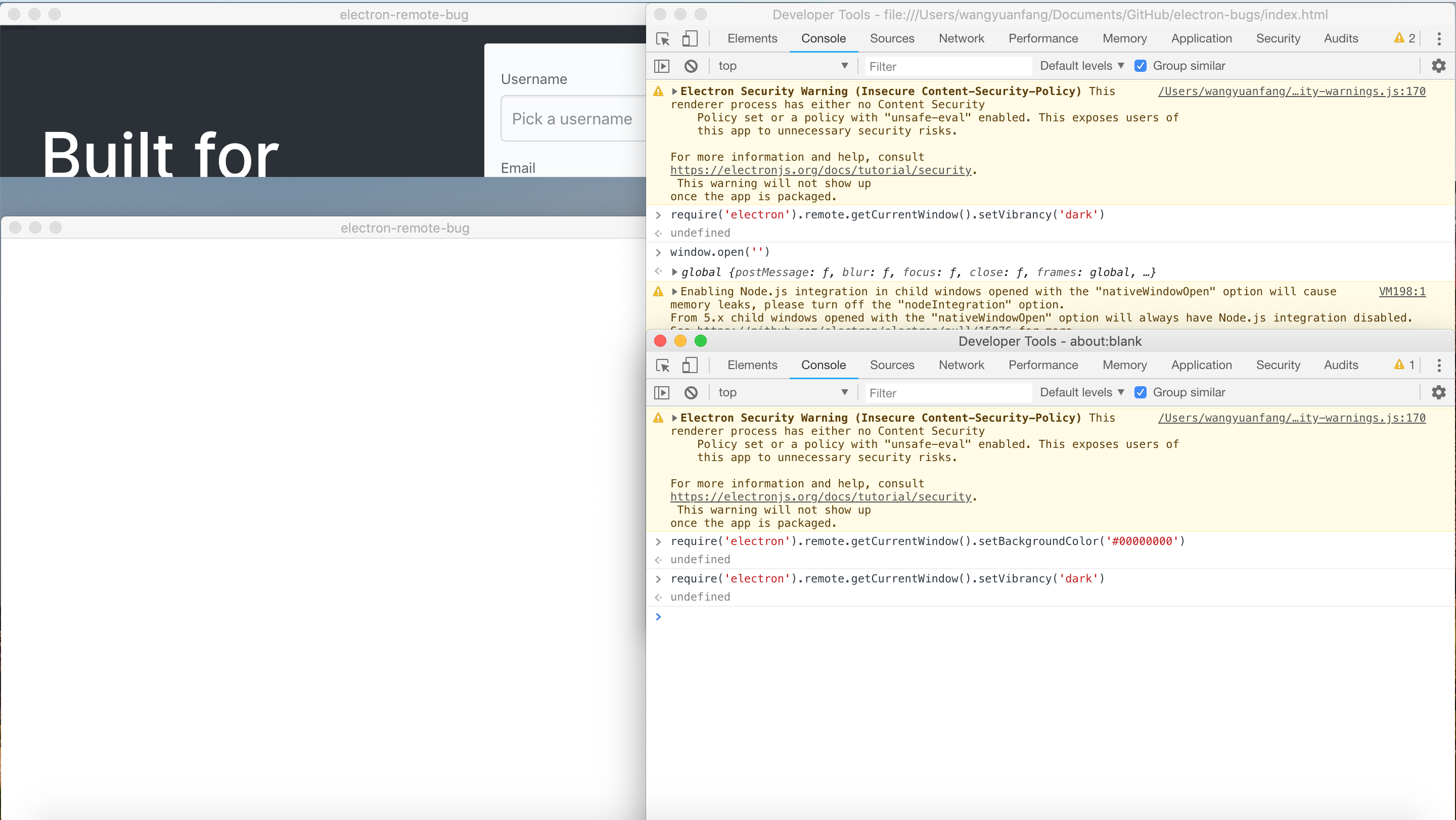The image size is (1456, 820).
Task: Expand the Node.js integration warning message
Action: coord(674,292)
